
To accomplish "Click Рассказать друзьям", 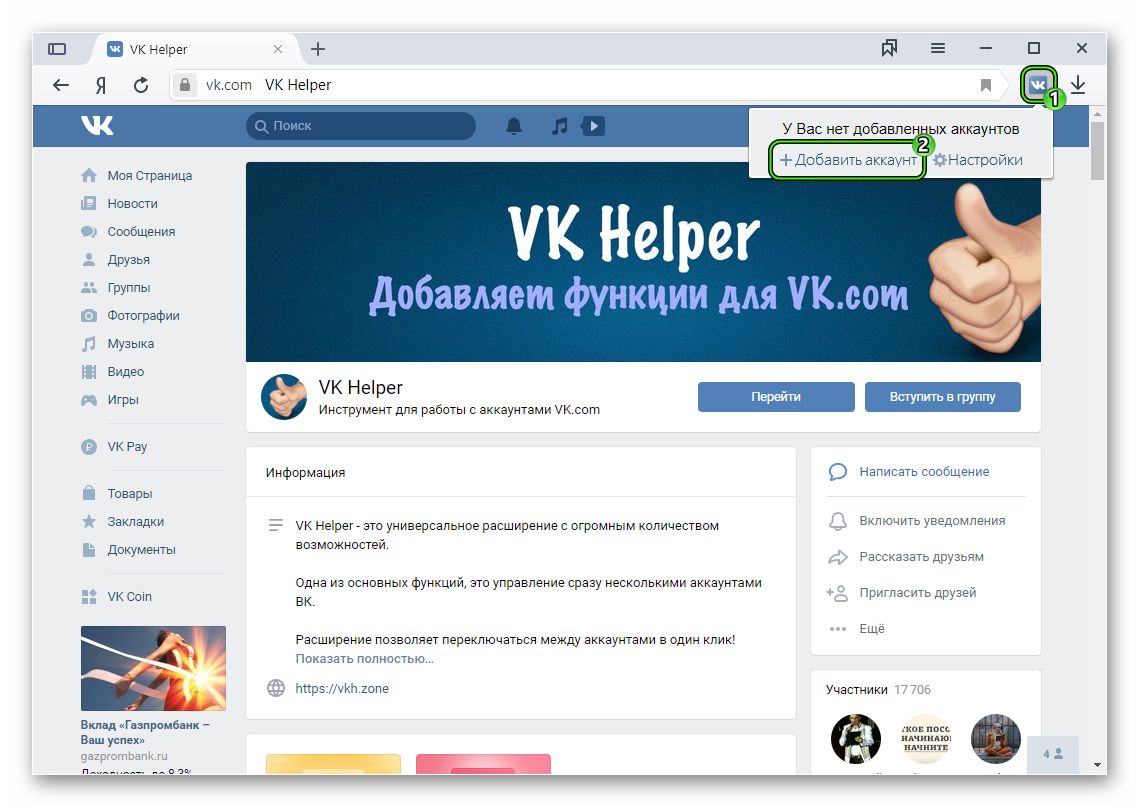I will pyautogui.click(x=921, y=557).
